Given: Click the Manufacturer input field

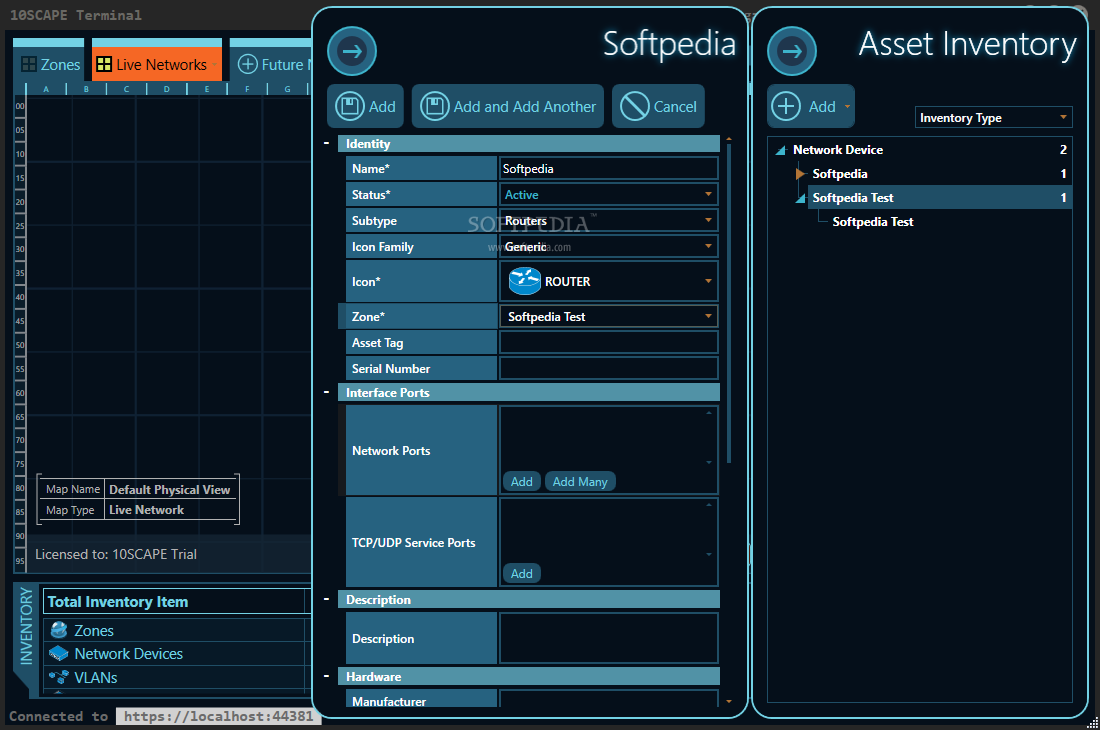Looking at the screenshot, I should (609, 699).
